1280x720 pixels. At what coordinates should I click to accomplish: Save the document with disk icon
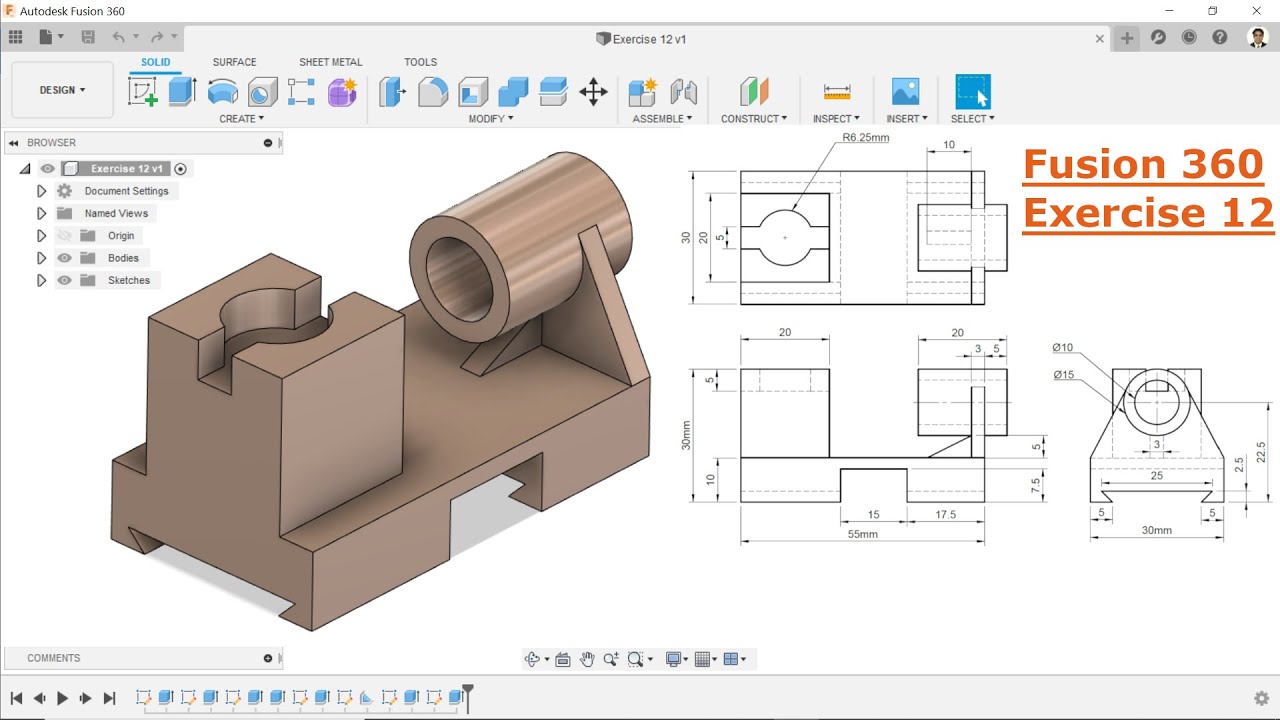click(x=88, y=38)
